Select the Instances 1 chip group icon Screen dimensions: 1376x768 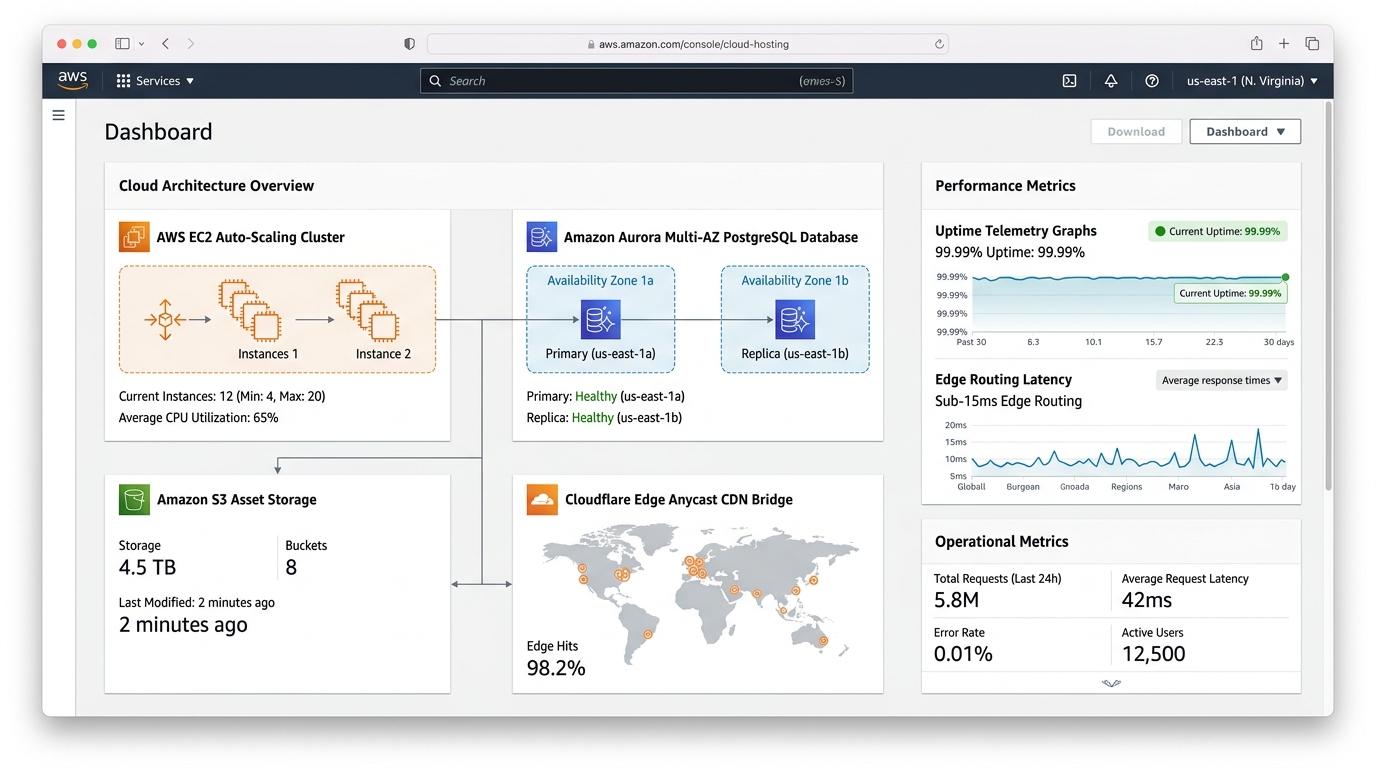(x=250, y=310)
